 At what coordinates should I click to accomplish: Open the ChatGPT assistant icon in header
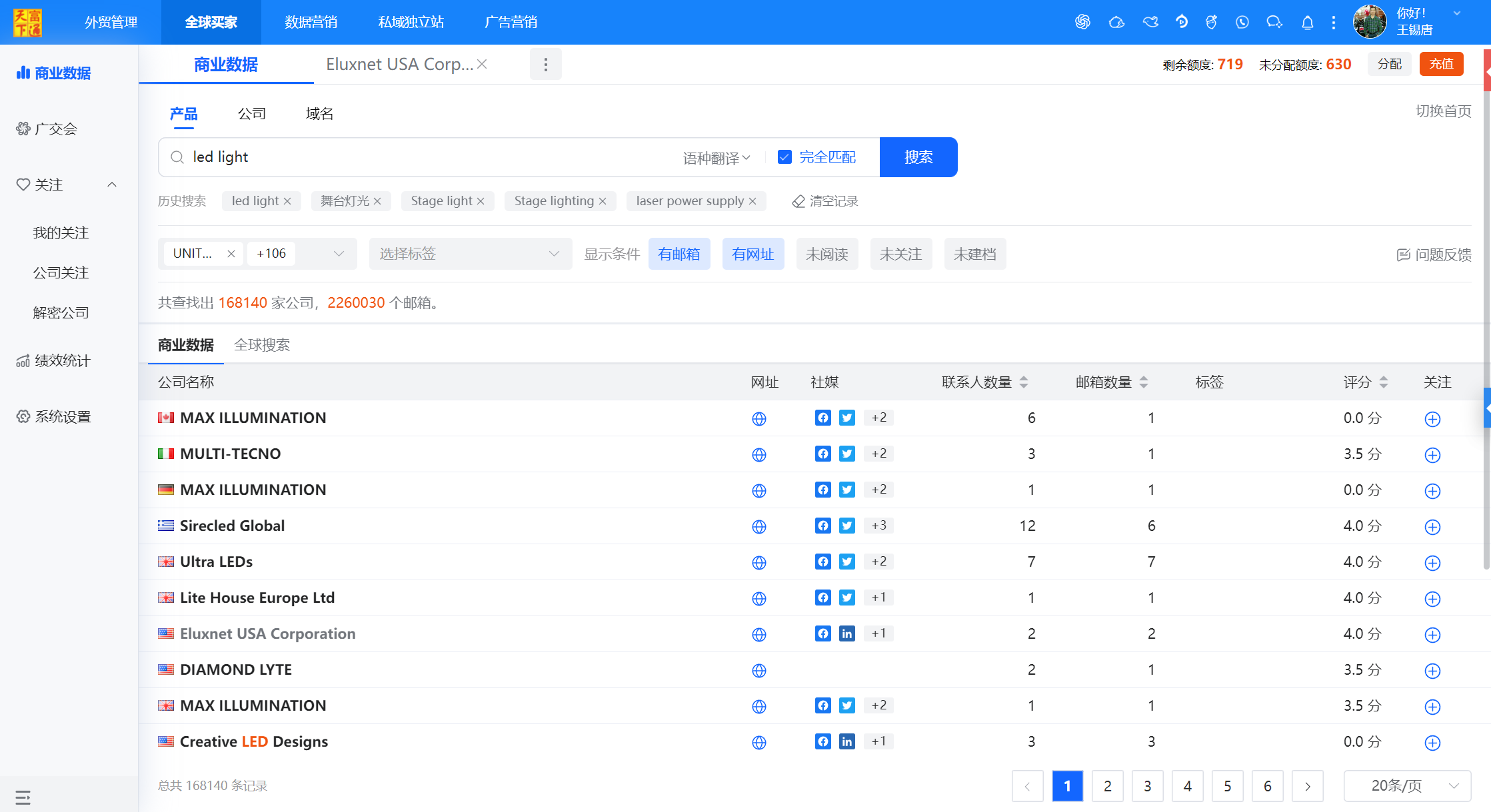click(1082, 22)
